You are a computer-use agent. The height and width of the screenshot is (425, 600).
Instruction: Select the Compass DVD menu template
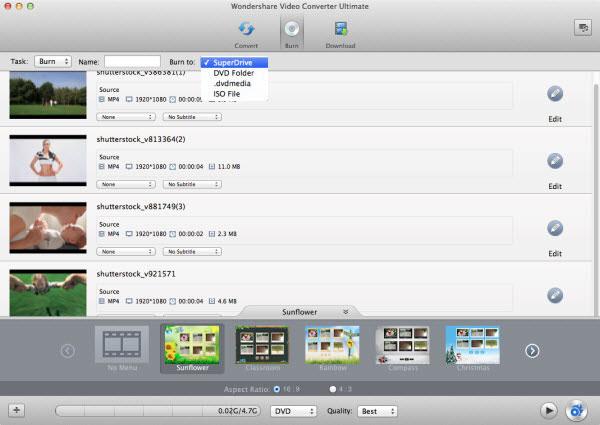point(403,348)
